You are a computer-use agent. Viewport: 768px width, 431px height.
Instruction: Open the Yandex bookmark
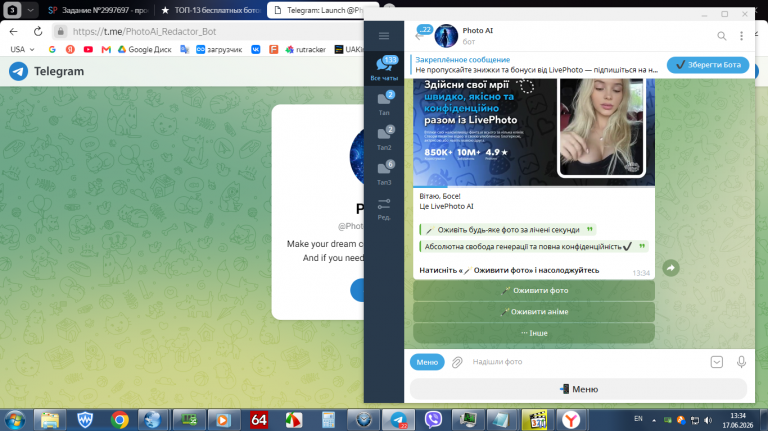tap(70, 49)
